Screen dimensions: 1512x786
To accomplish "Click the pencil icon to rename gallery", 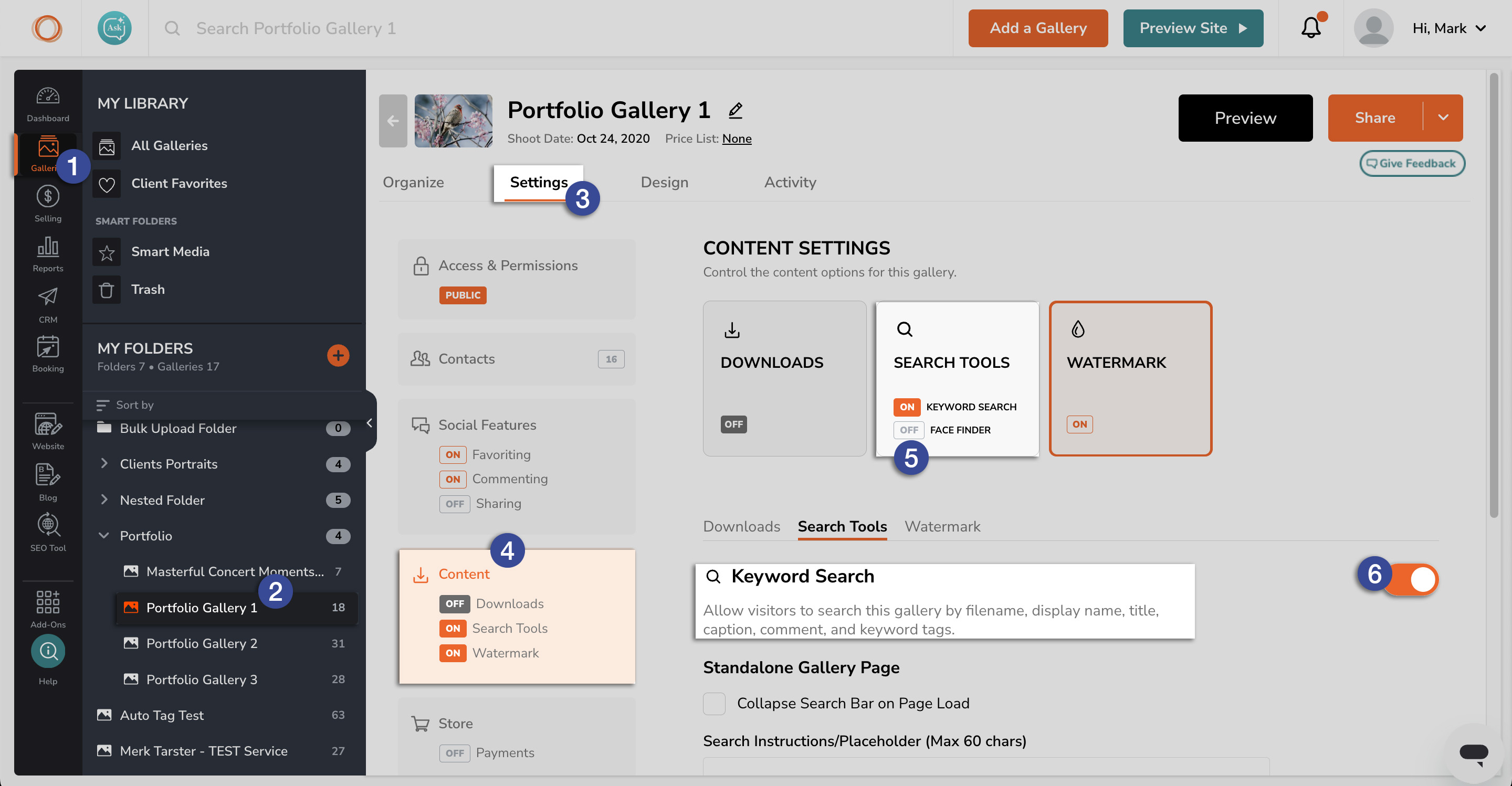I will [x=736, y=110].
